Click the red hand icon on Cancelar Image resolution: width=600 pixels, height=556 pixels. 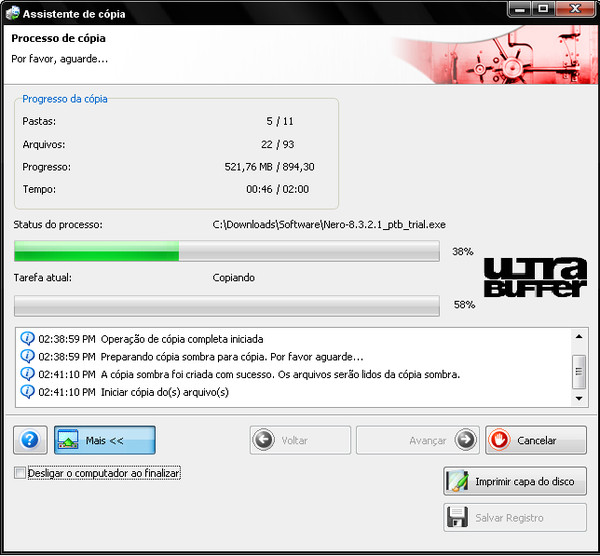click(x=499, y=440)
